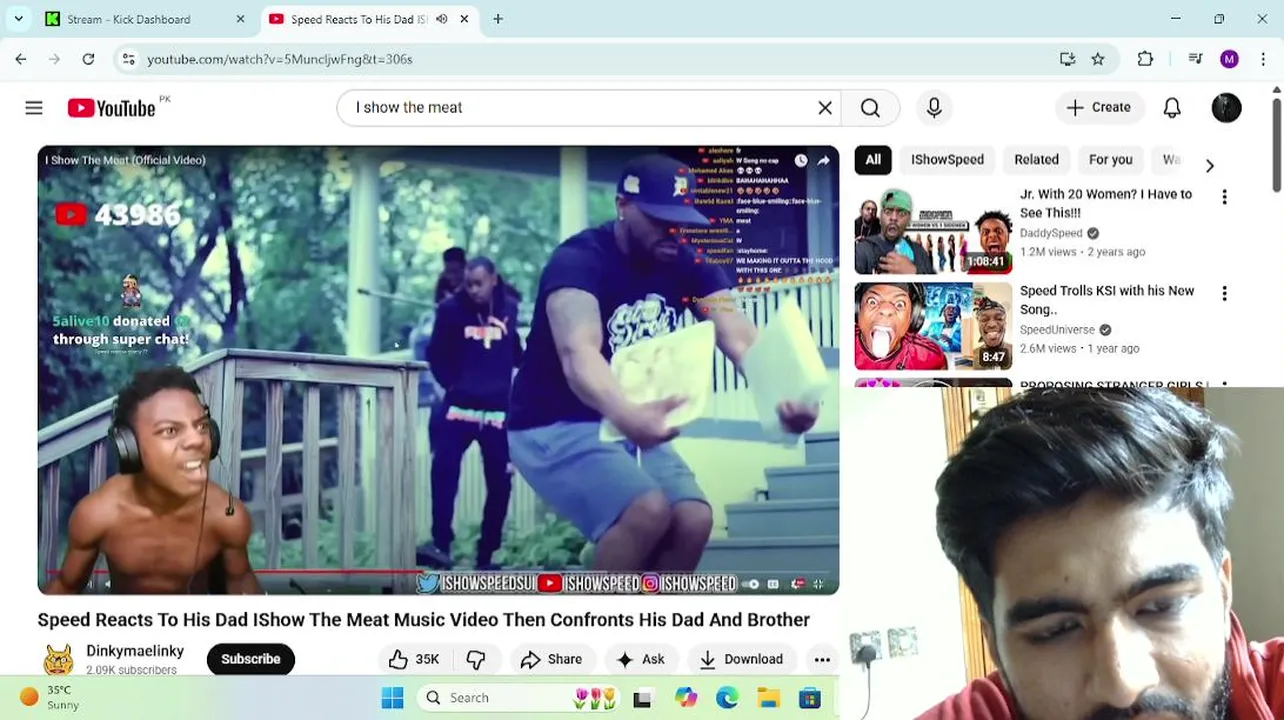Open a new browser tab
This screenshot has height=720, width=1284.
pos(498,19)
